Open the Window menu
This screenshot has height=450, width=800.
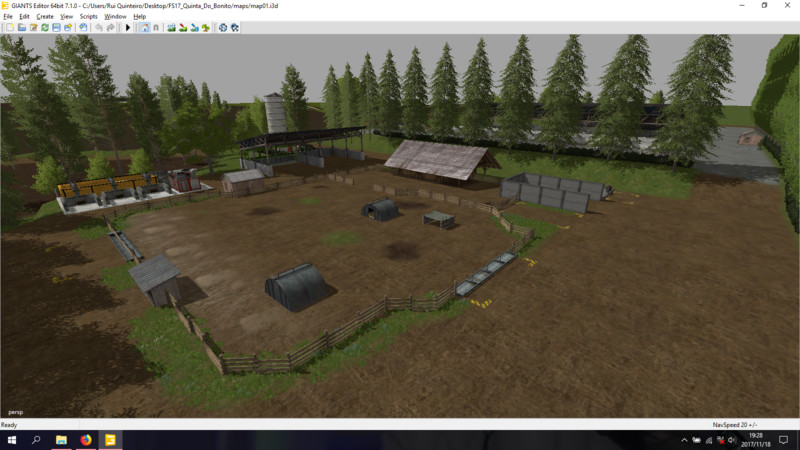(115, 17)
